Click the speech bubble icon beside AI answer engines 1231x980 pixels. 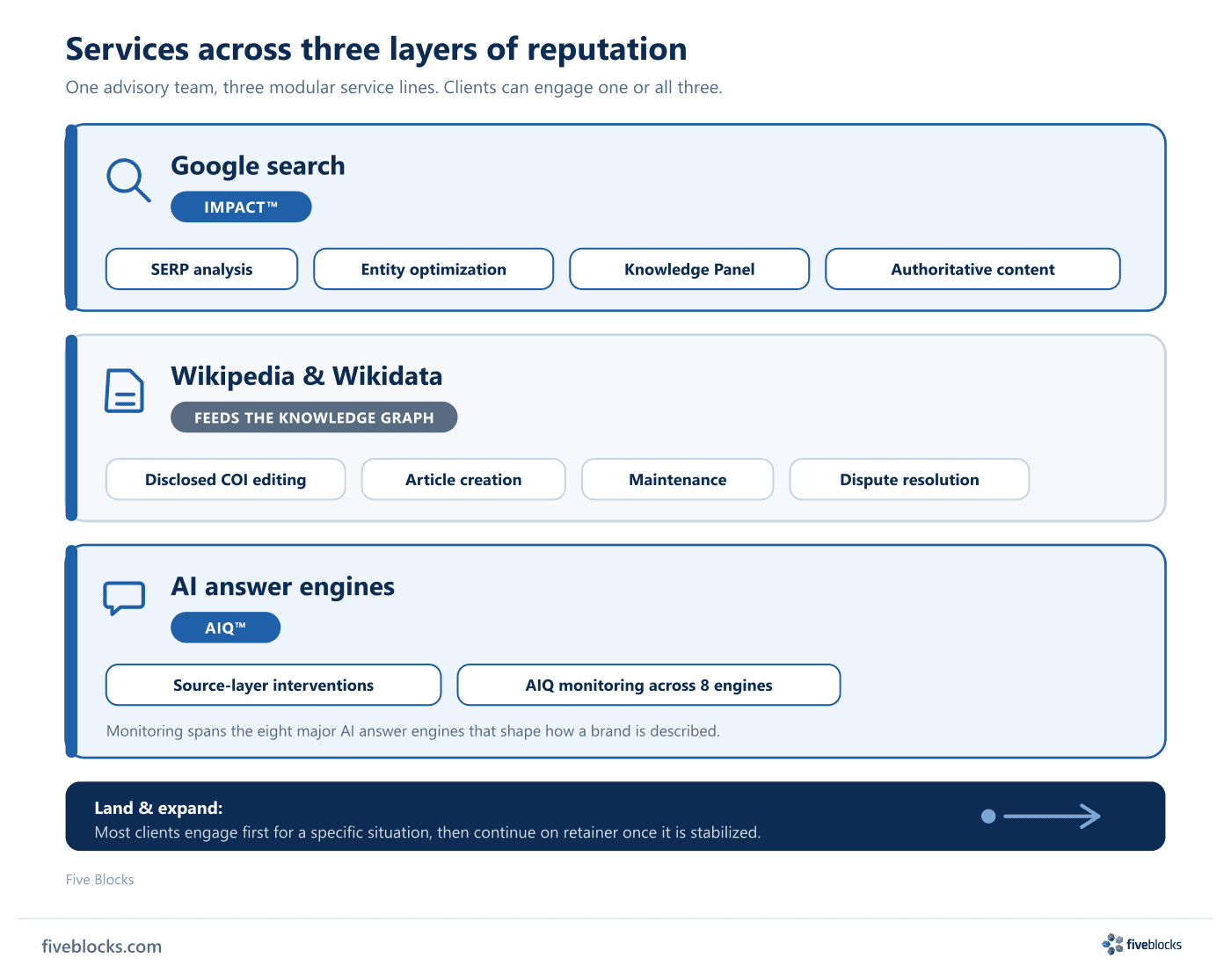(x=124, y=599)
